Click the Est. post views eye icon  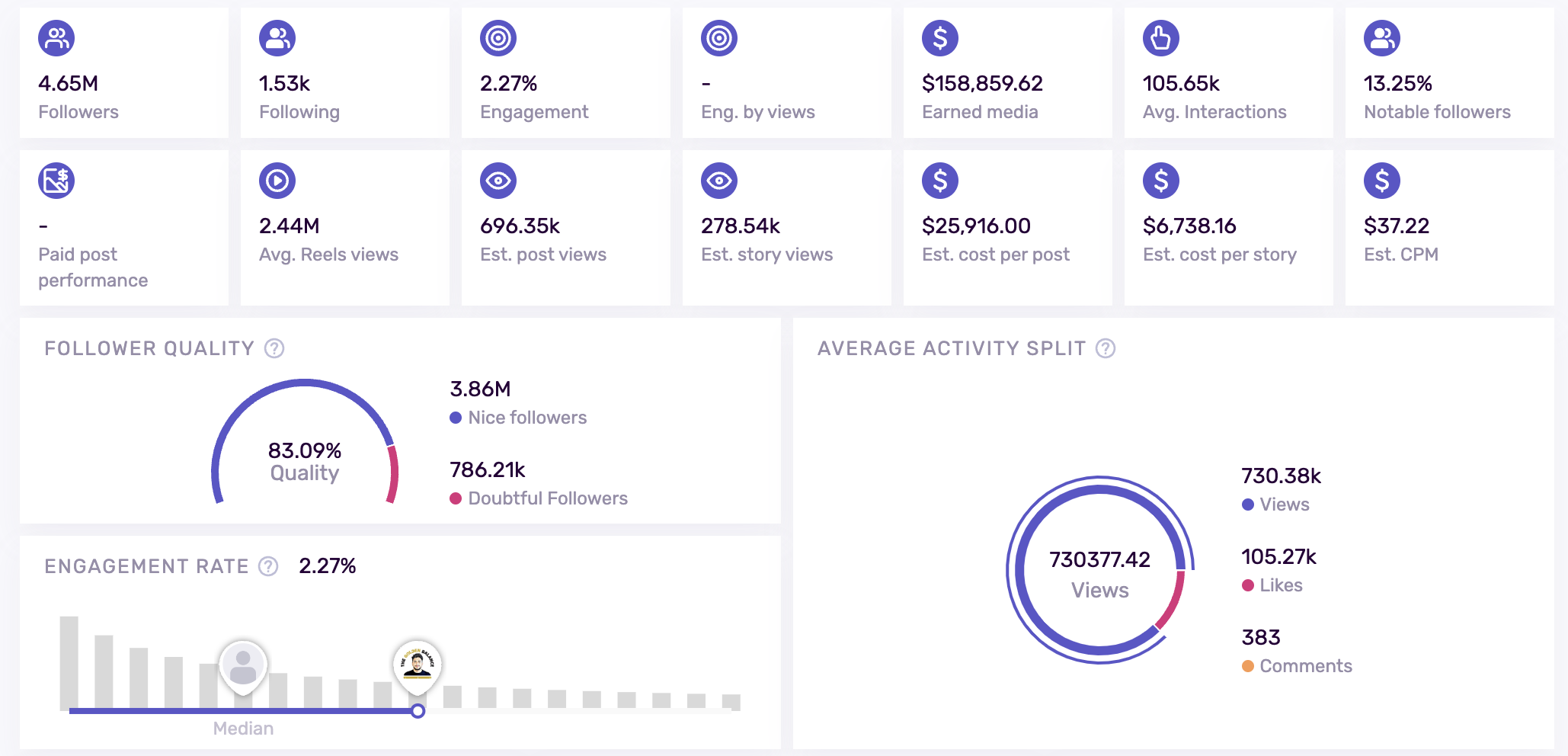click(498, 181)
